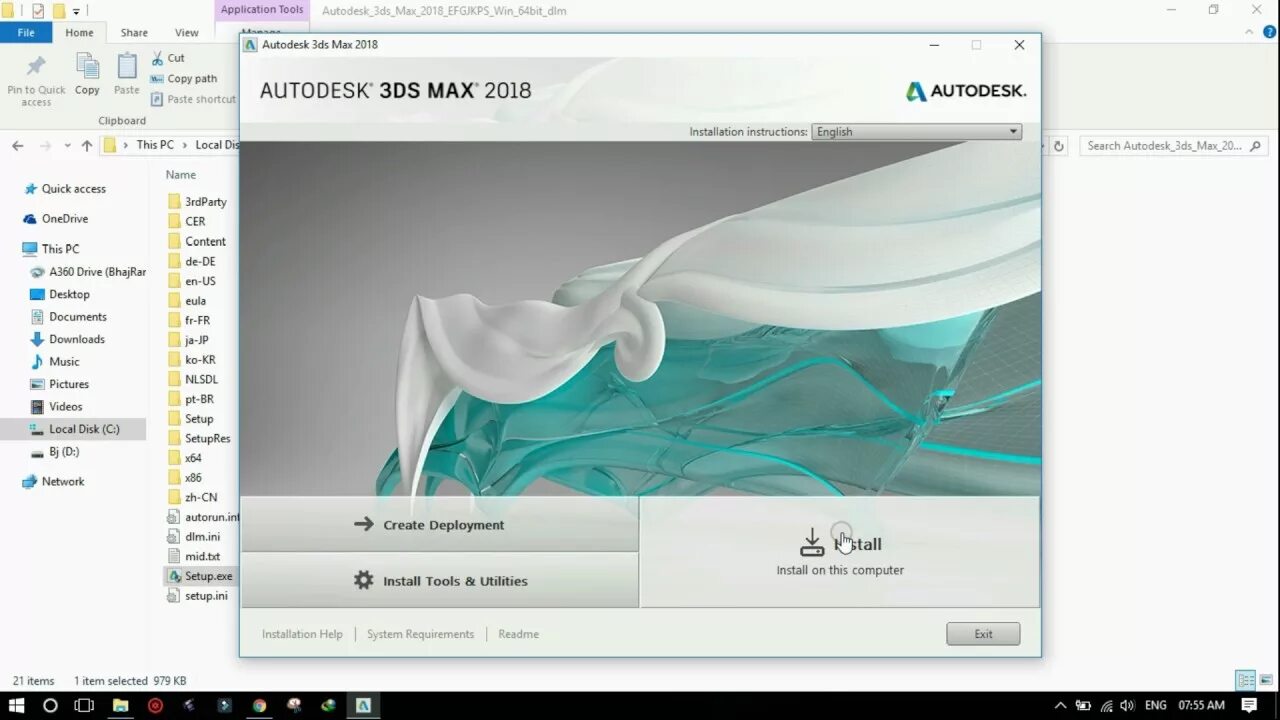This screenshot has height=720, width=1280.
Task: Click the Install Tools gear icon
Action: (x=363, y=580)
